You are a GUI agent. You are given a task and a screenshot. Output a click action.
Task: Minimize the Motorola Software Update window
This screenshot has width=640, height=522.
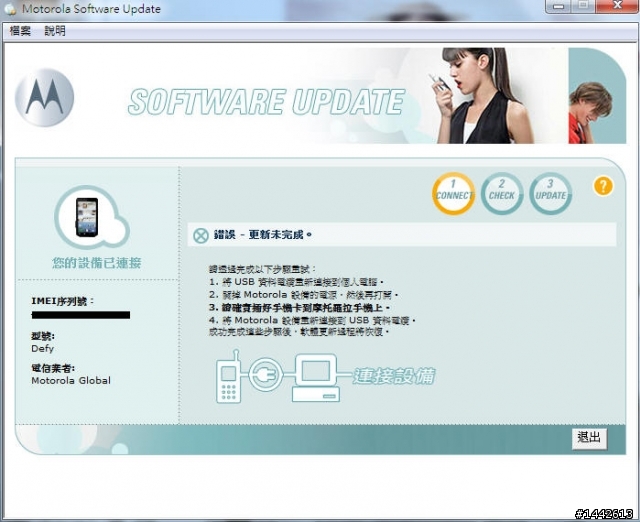560,6
